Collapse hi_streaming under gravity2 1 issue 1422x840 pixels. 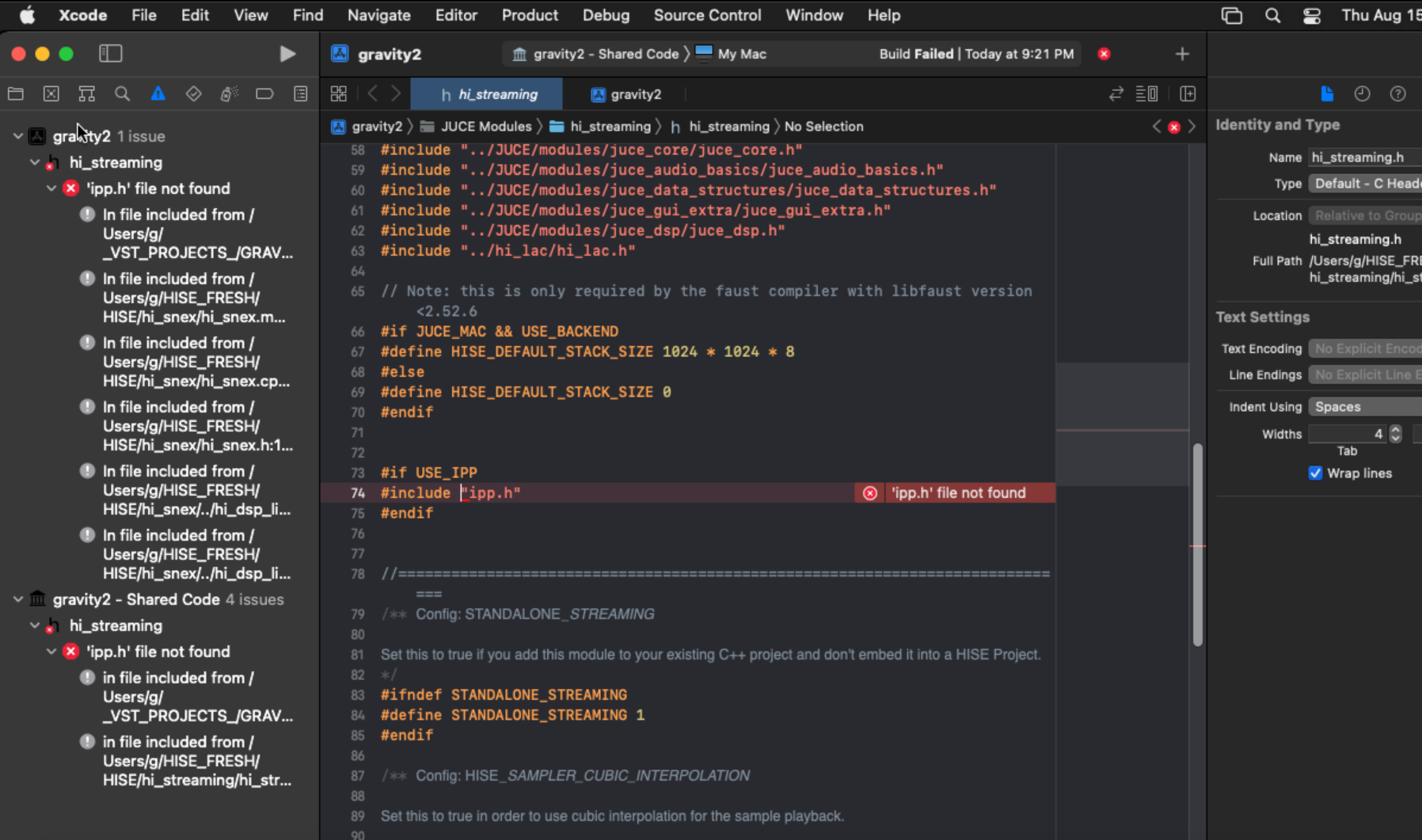(x=34, y=162)
